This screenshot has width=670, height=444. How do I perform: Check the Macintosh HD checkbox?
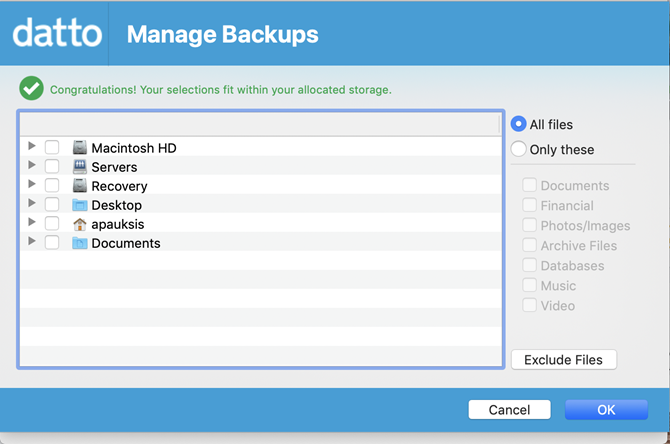52,148
